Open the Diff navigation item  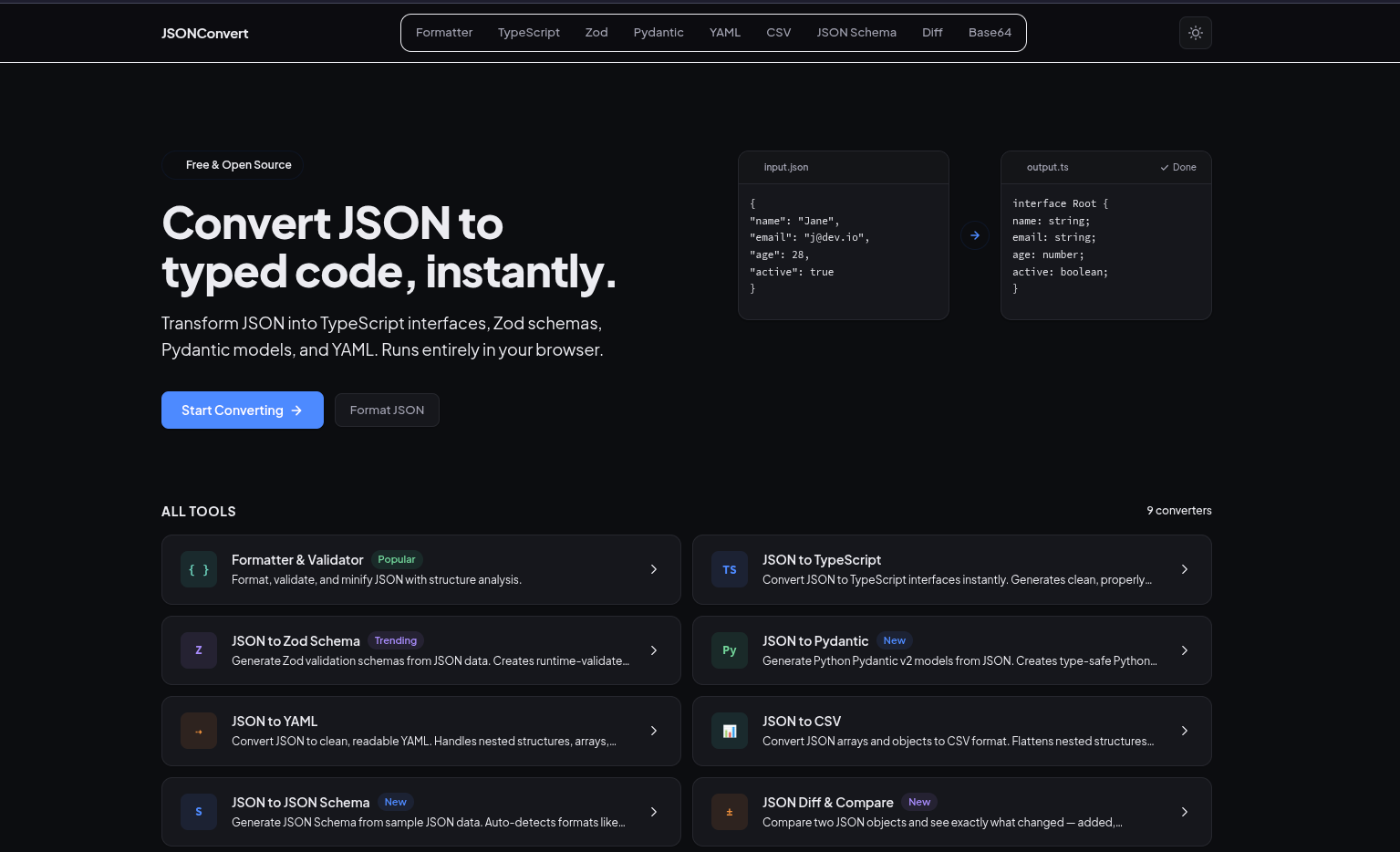pos(932,32)
